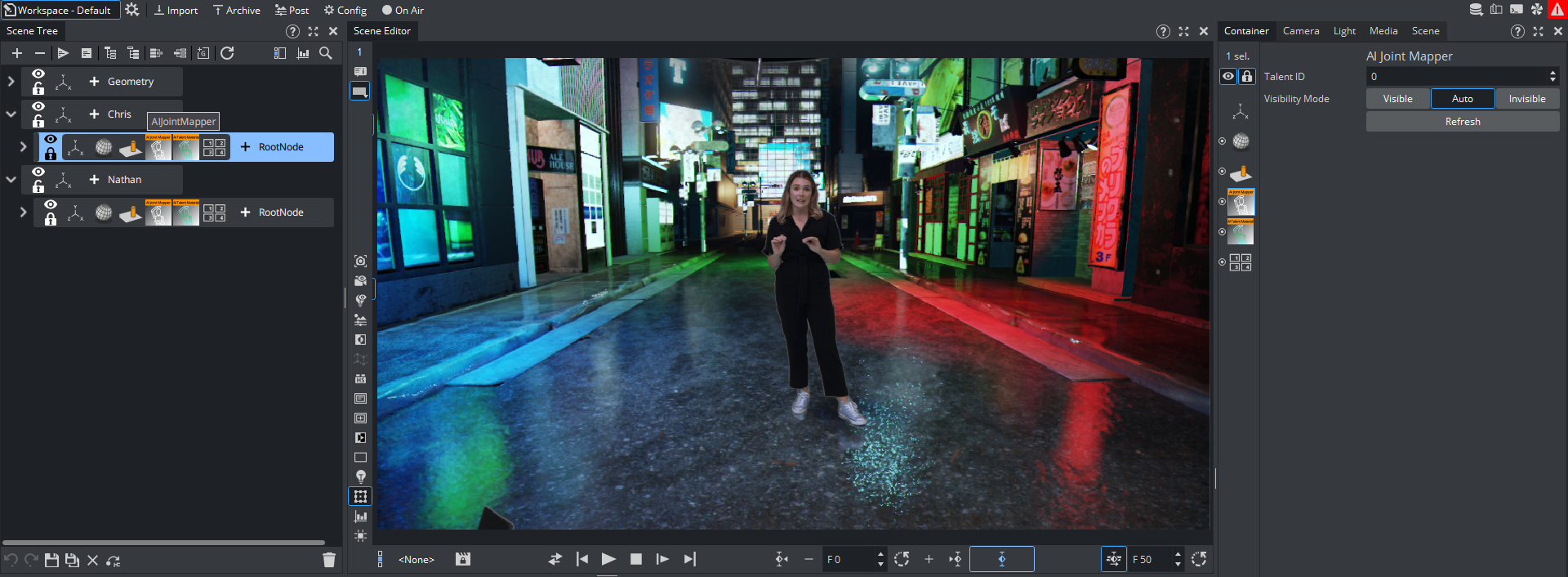Click the trash icon below Scene Tree
This screenshot has width=1568, height=577.
[329, 560]
